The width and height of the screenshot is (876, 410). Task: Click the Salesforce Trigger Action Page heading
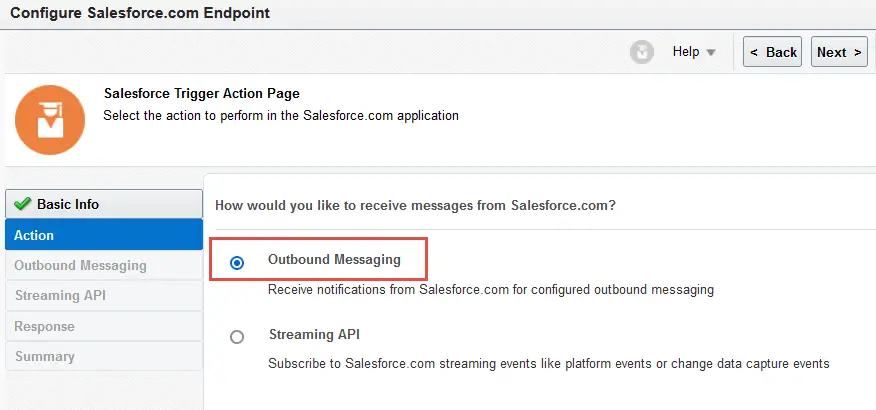pyautogui.click(x=202, y=93)
